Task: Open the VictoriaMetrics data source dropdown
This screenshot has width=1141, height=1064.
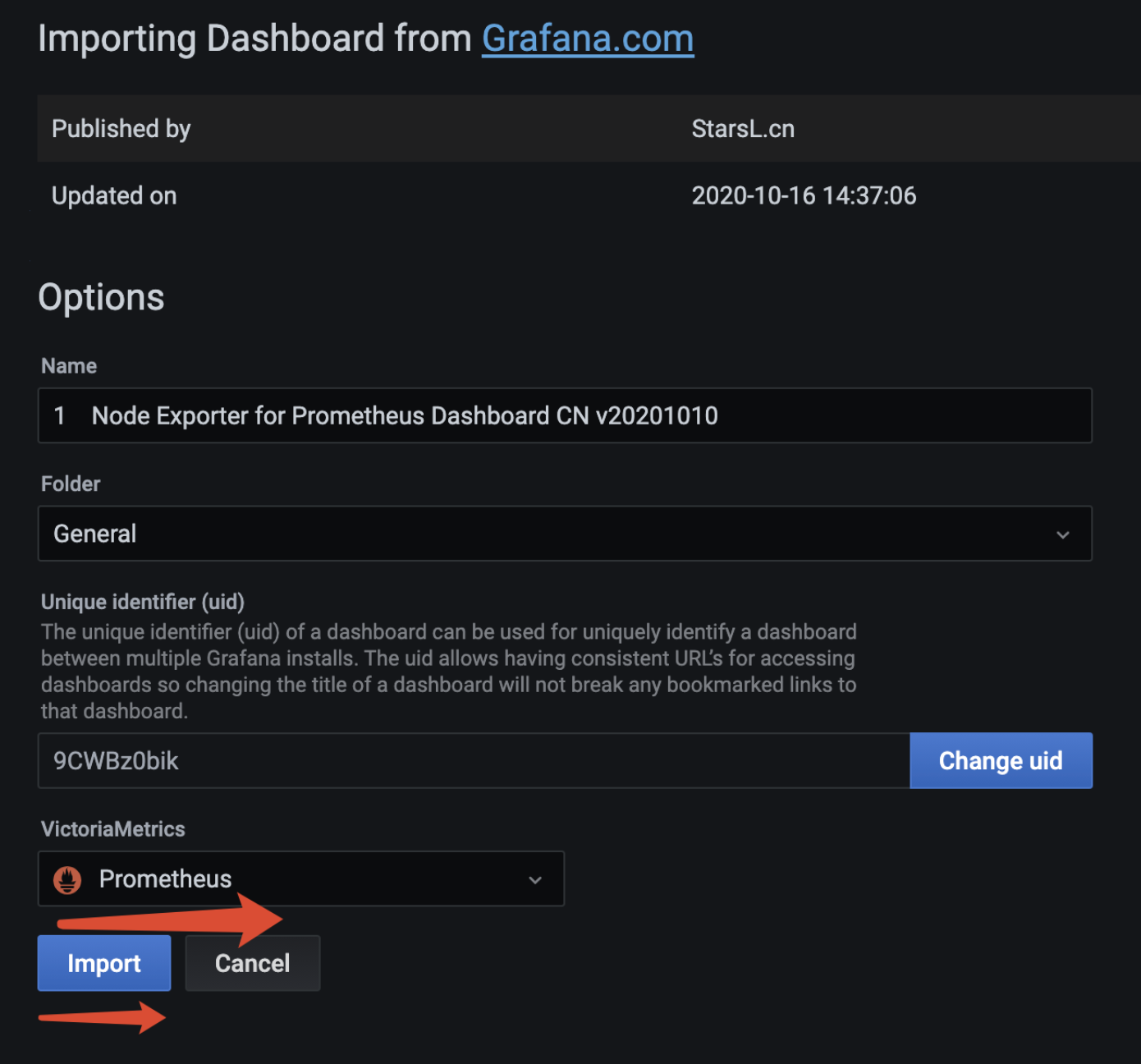Action: (x=301, y=878)
